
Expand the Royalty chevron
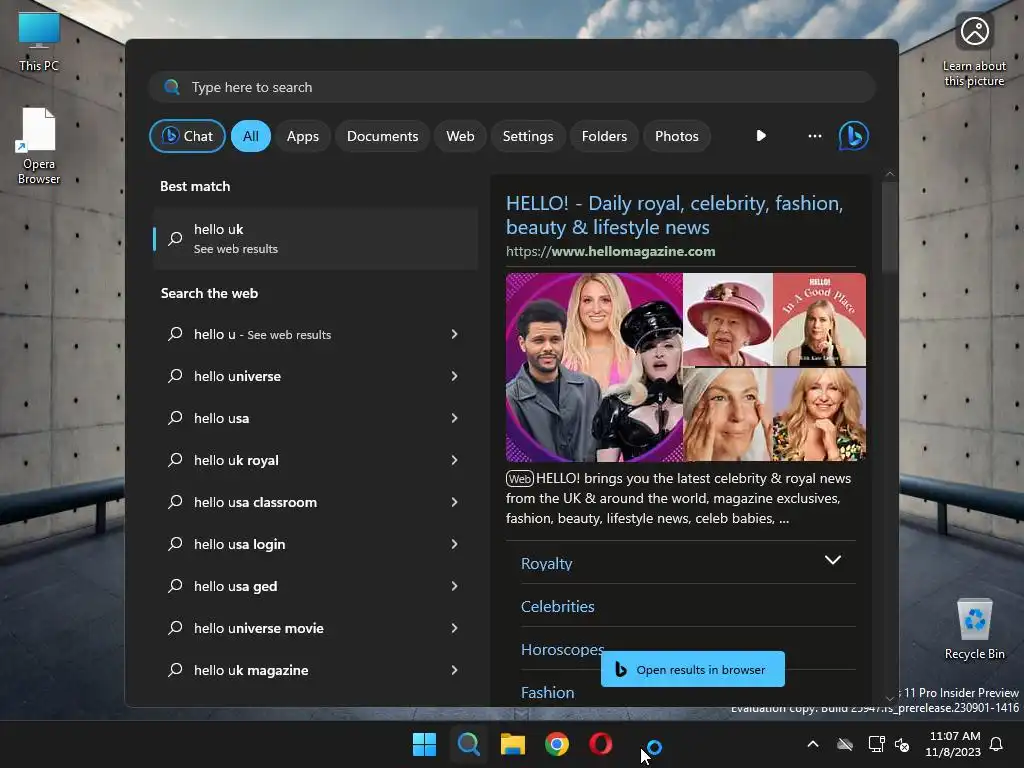point(833,560)
